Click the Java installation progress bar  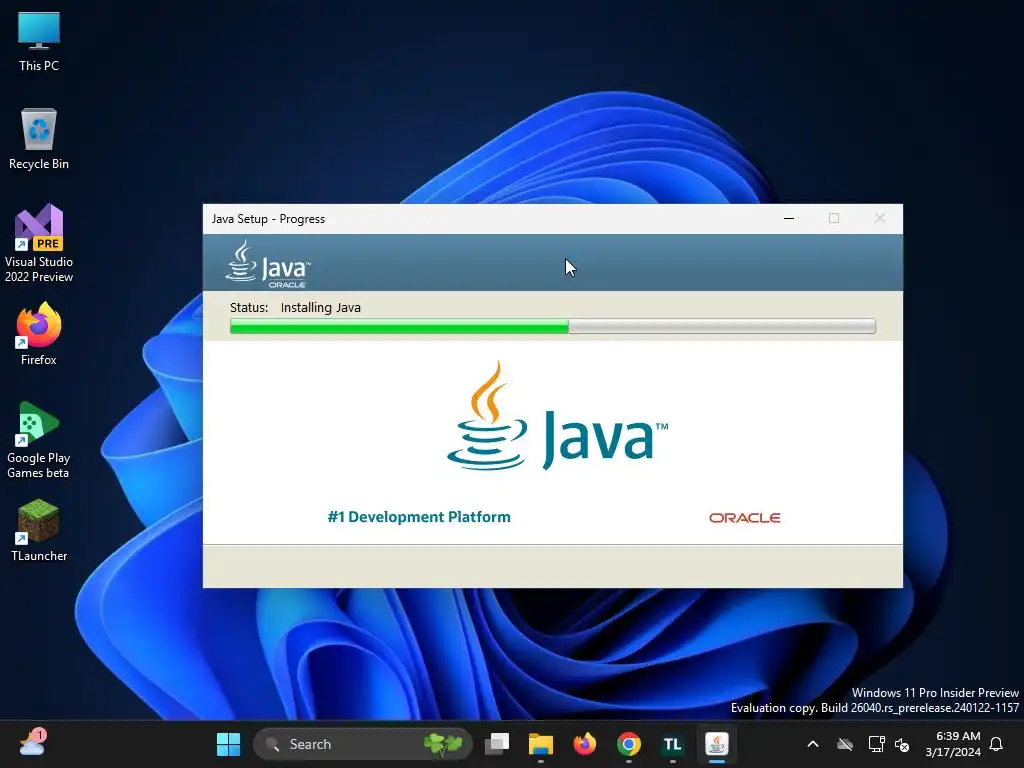(552, 326)
